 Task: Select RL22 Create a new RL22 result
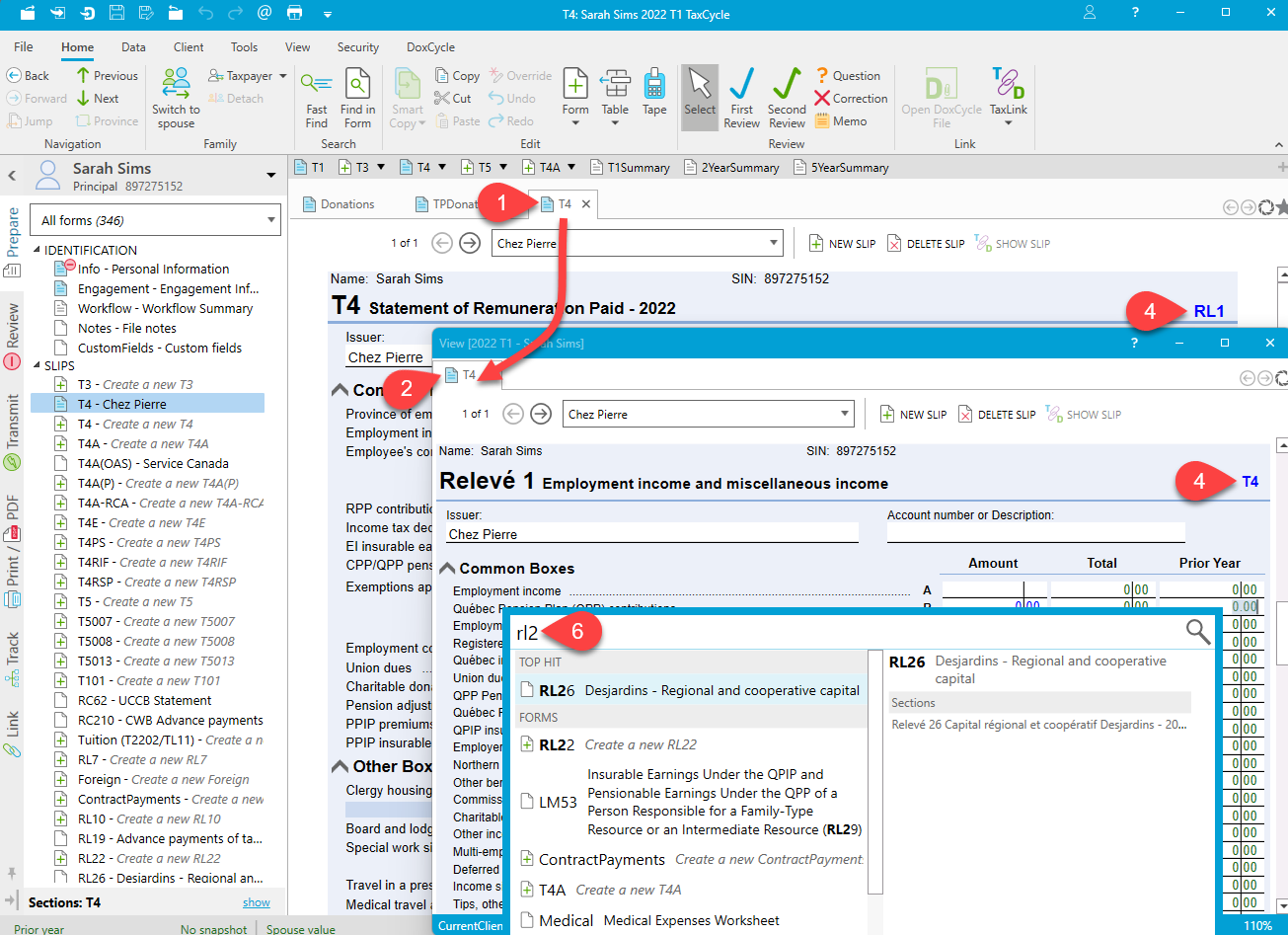tap(690, 744)
